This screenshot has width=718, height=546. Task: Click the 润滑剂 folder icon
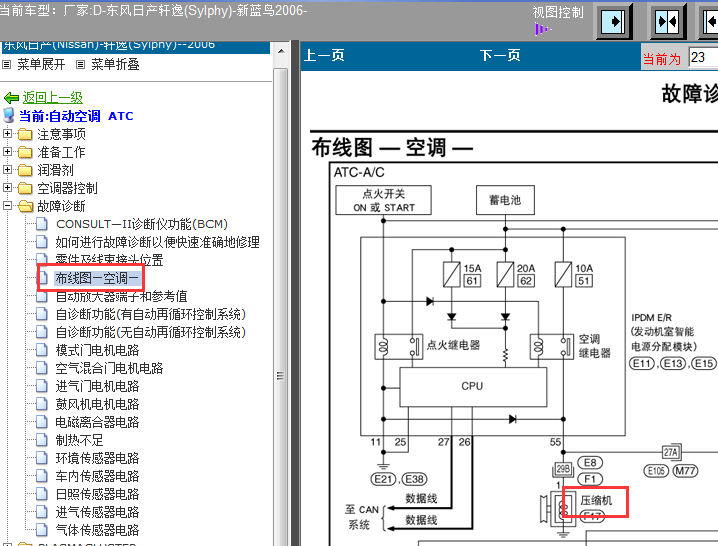25,170
